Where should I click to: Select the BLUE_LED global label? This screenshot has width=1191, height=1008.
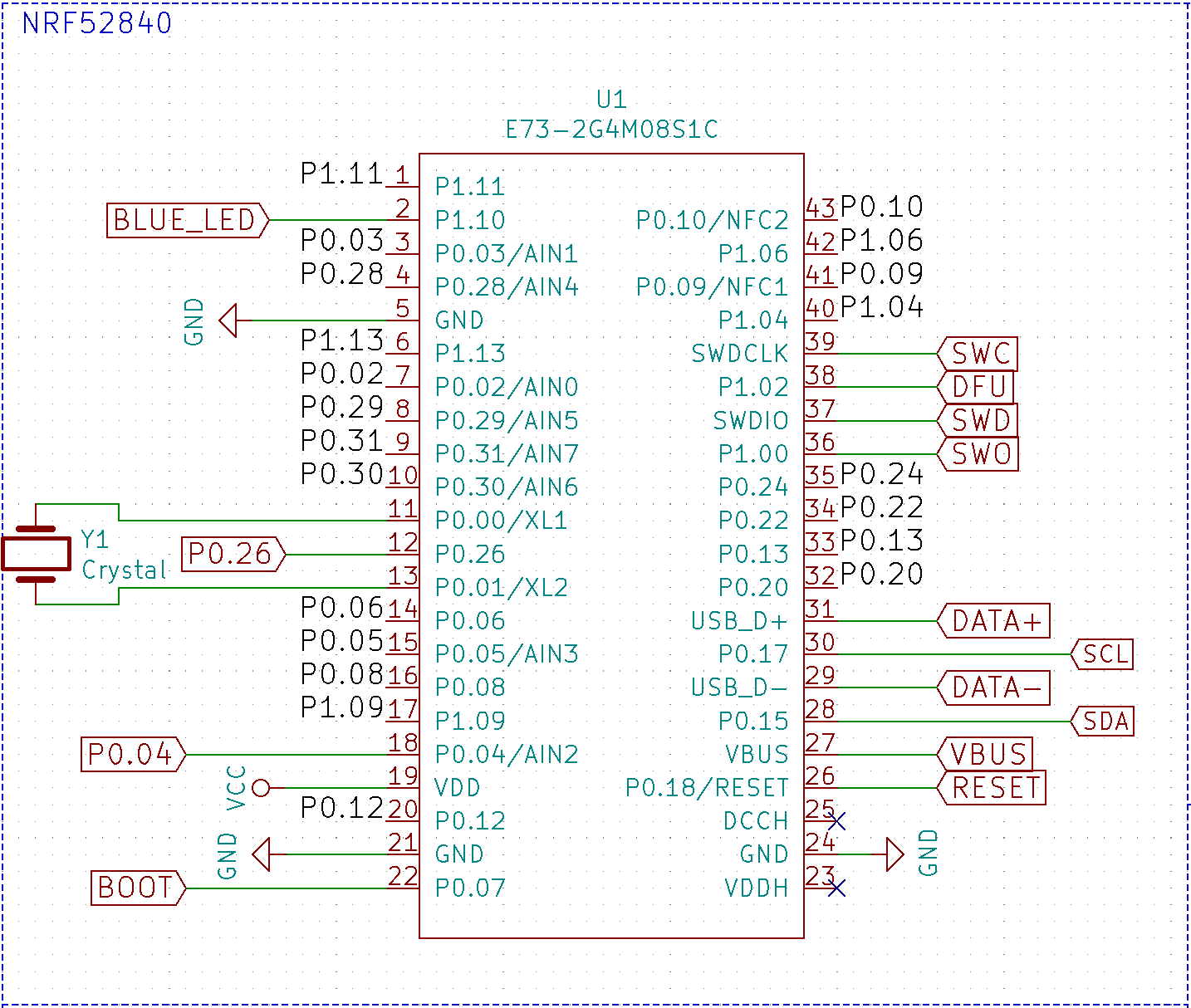click(x=189, y=221)
